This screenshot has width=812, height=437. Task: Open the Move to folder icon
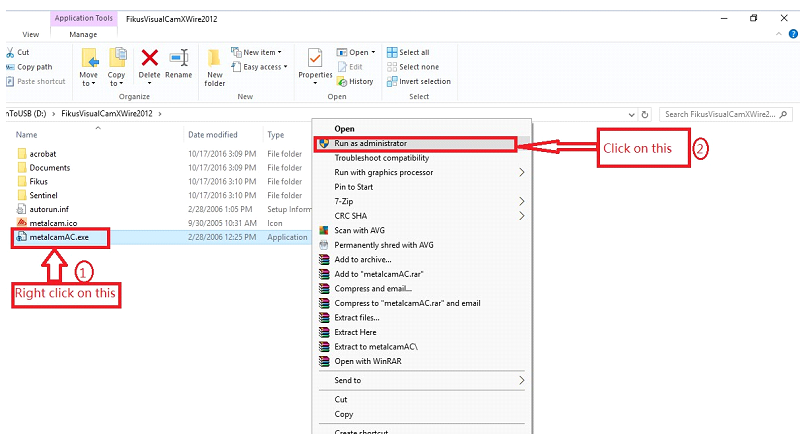(89, 60)
